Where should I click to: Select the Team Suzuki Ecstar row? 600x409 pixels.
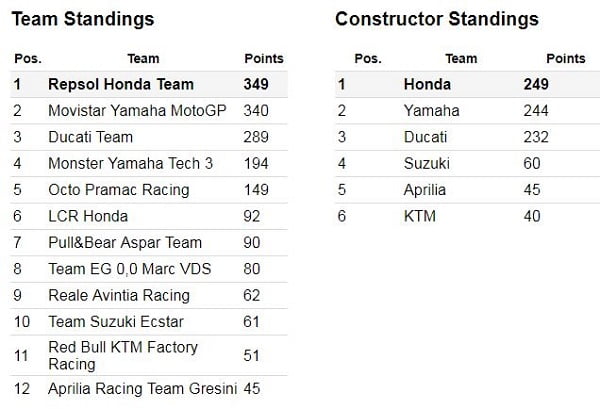point(110,321)
